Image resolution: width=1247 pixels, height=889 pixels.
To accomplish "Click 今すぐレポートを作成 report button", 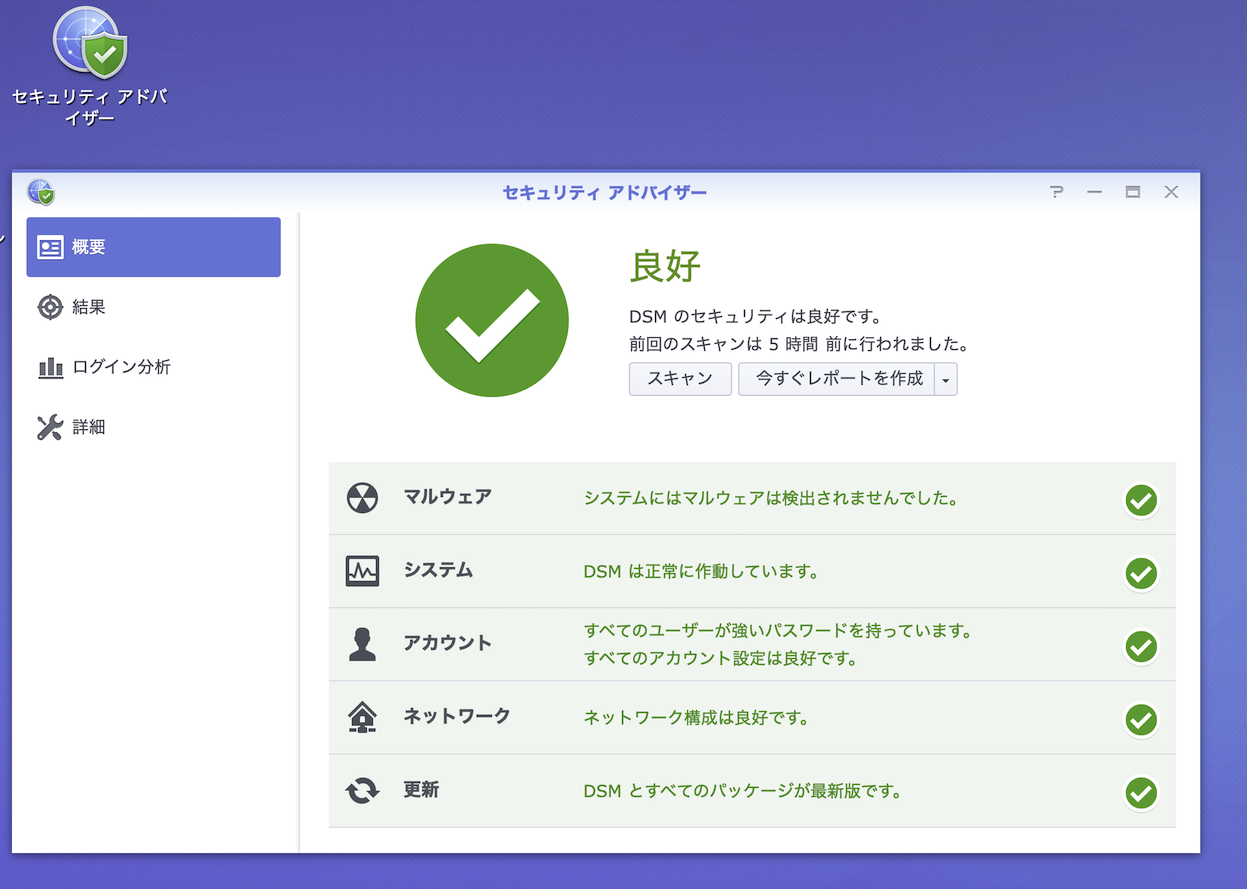I will pos(837,379).
